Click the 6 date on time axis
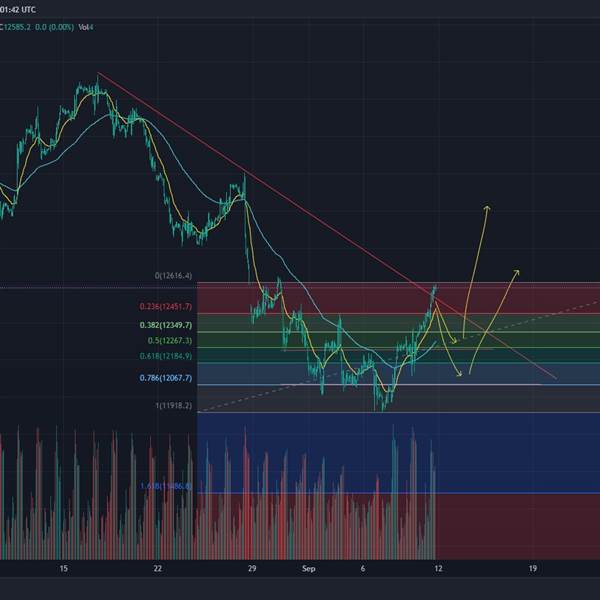The width and height of the screenshot is (600, 600). [x=363, y=569]
